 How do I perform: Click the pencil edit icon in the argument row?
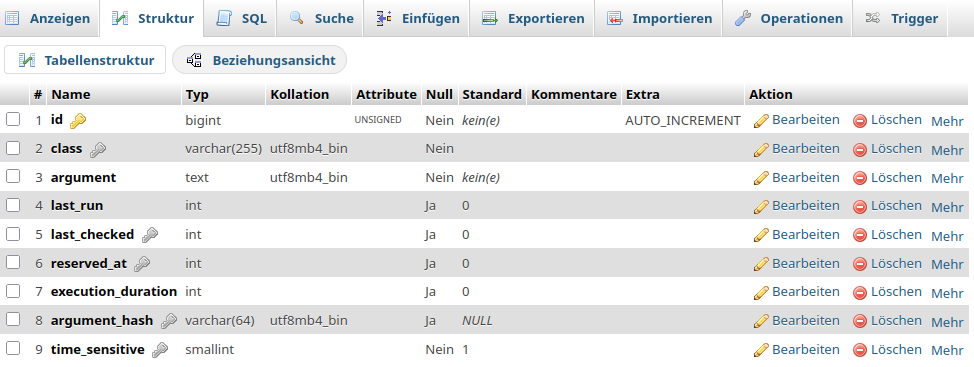(761, 178)
